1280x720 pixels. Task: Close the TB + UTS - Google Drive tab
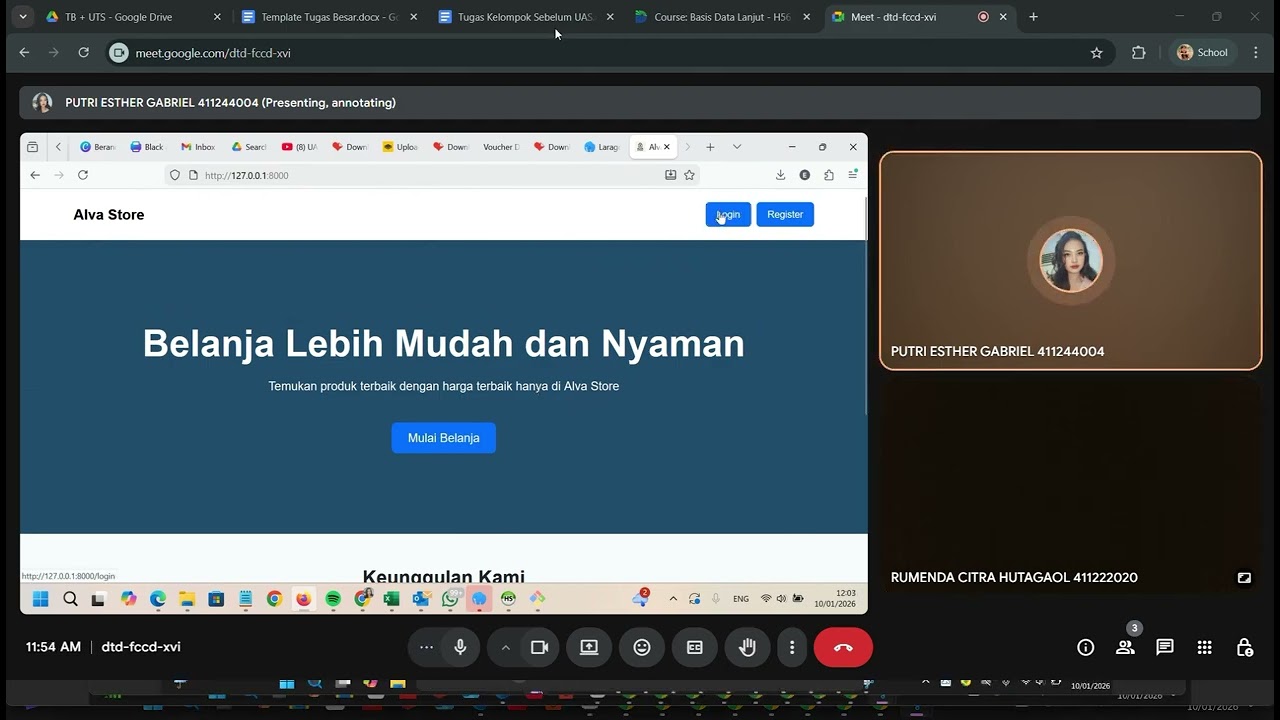pos(217,17)
